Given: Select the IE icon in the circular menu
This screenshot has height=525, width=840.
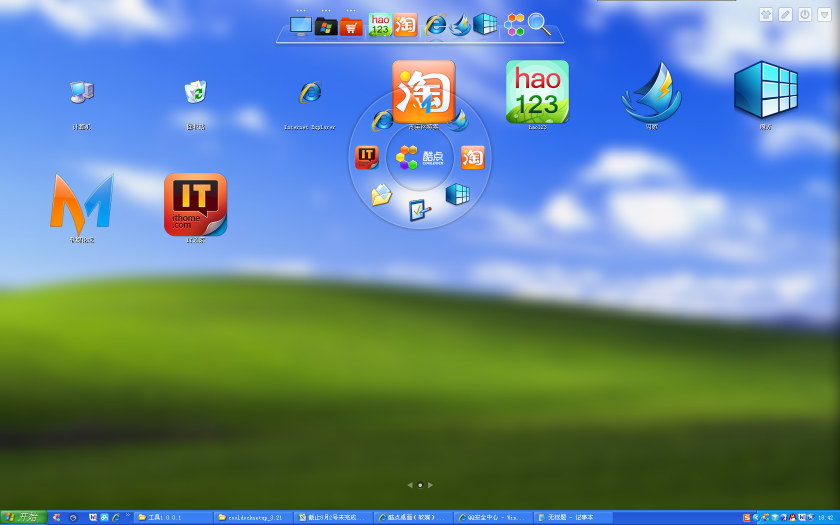Looking at the screenshot, I should tap(382, 121).
